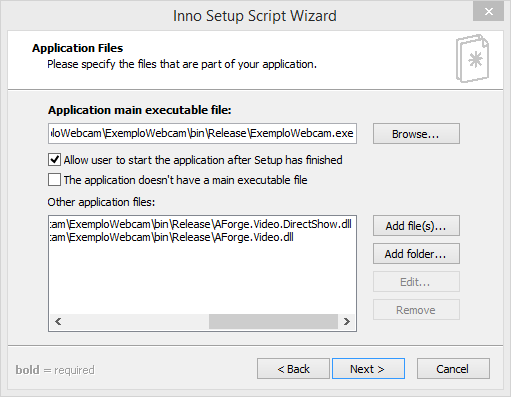Proceed with the Next button
Screen dimensions: 511x397
pos(368,369)
